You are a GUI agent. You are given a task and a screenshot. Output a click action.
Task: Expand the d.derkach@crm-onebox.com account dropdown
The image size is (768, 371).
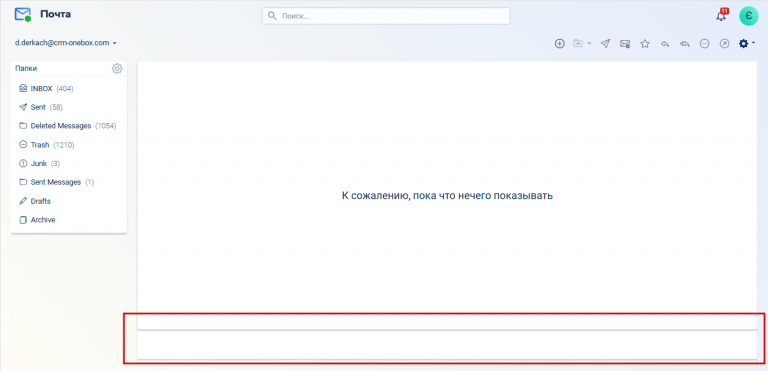coord(66,43)
